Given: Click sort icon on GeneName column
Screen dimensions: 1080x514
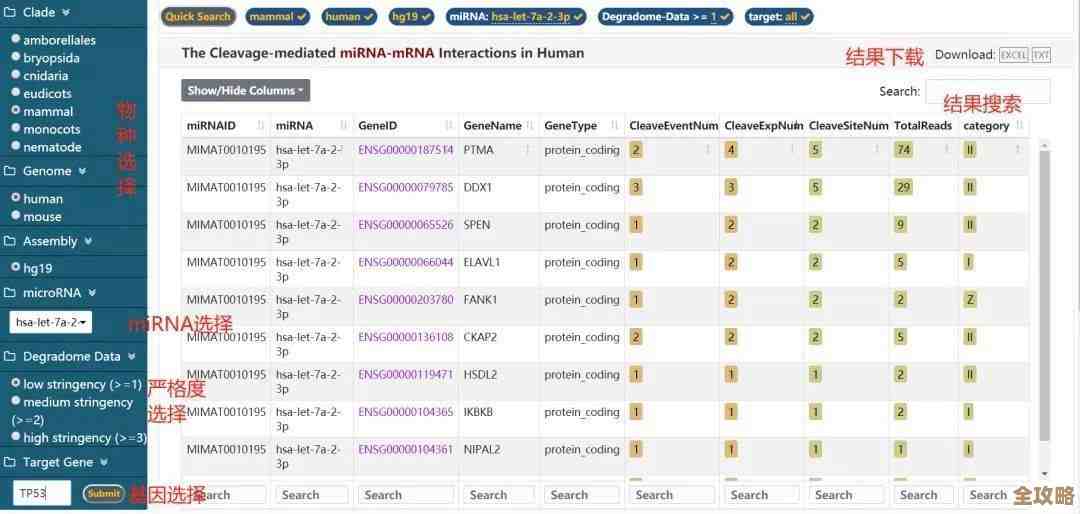Looking at the screenshot, I should [x=530, y=126].
